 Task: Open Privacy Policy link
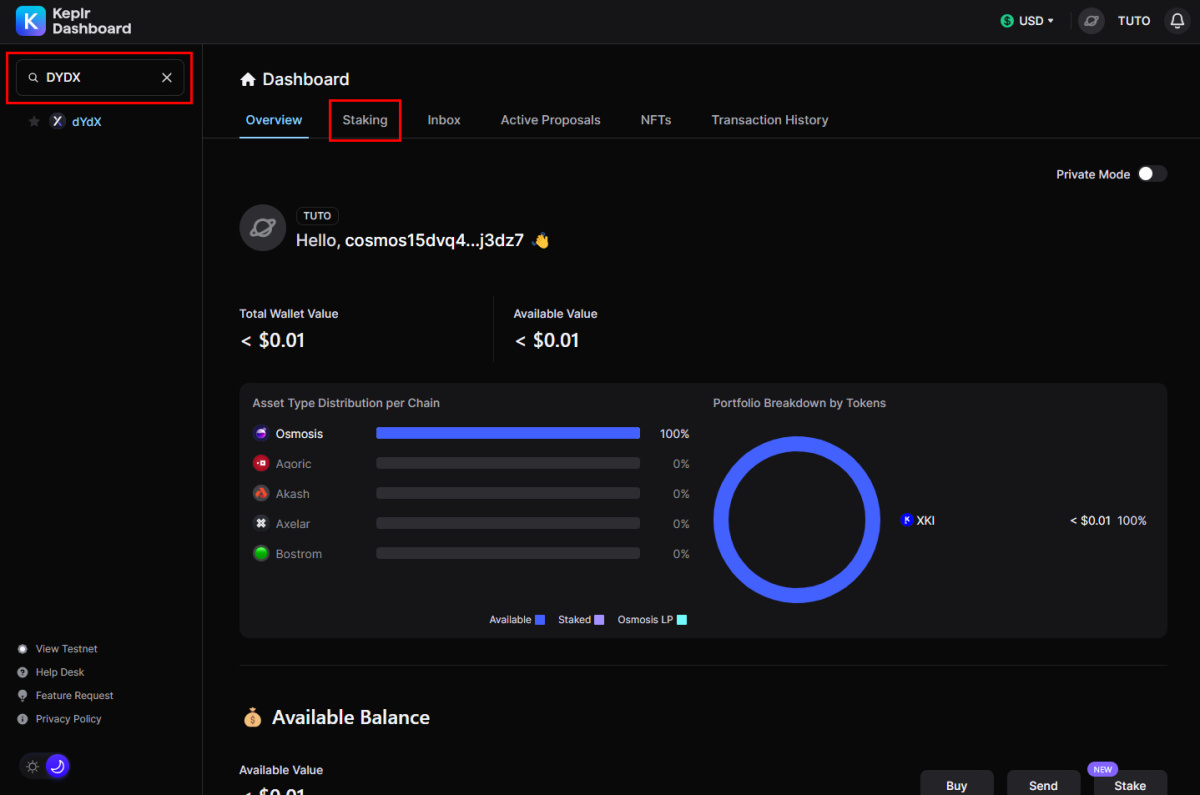(69, 719)
